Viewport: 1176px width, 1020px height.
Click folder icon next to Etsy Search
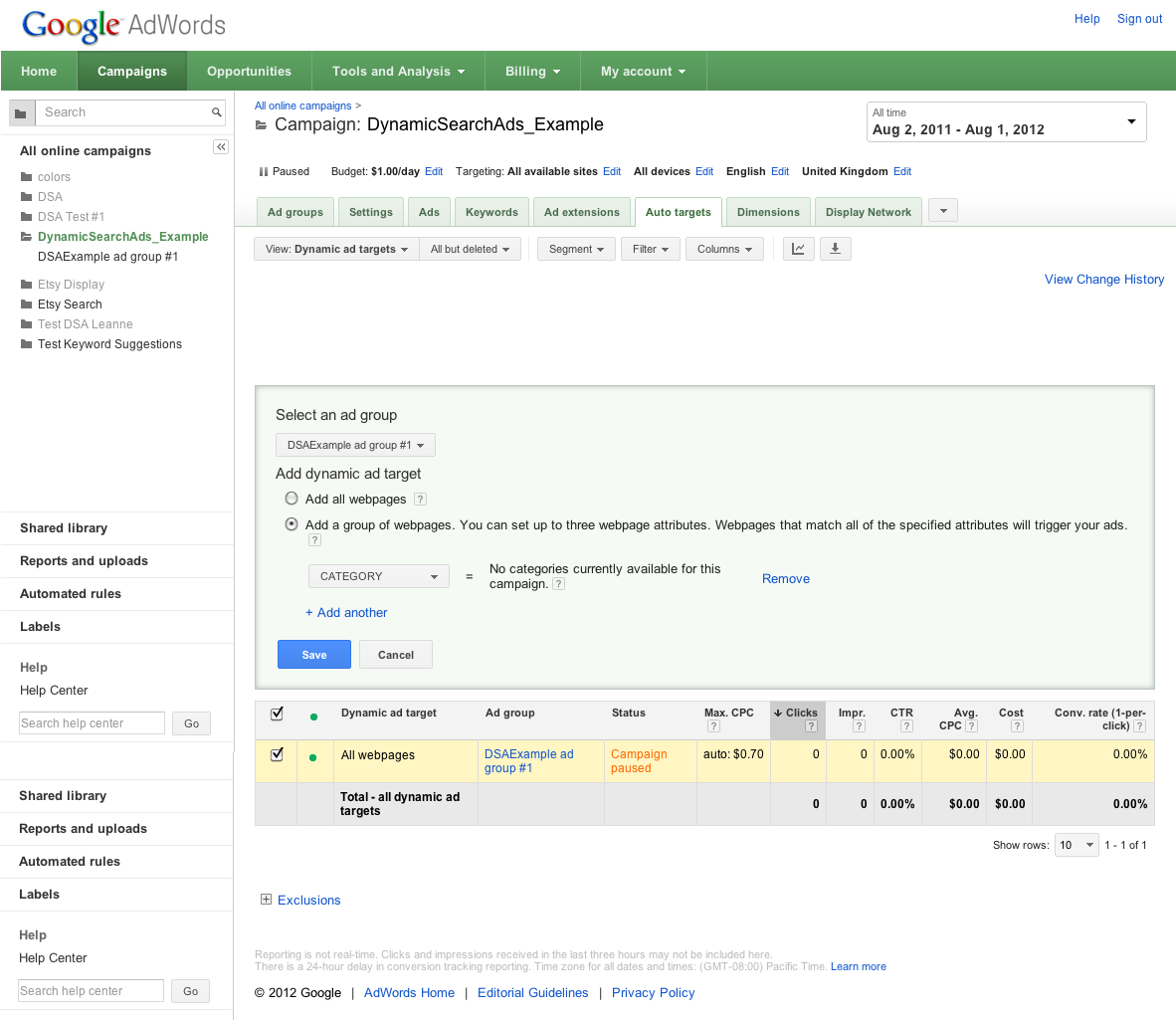26,305
